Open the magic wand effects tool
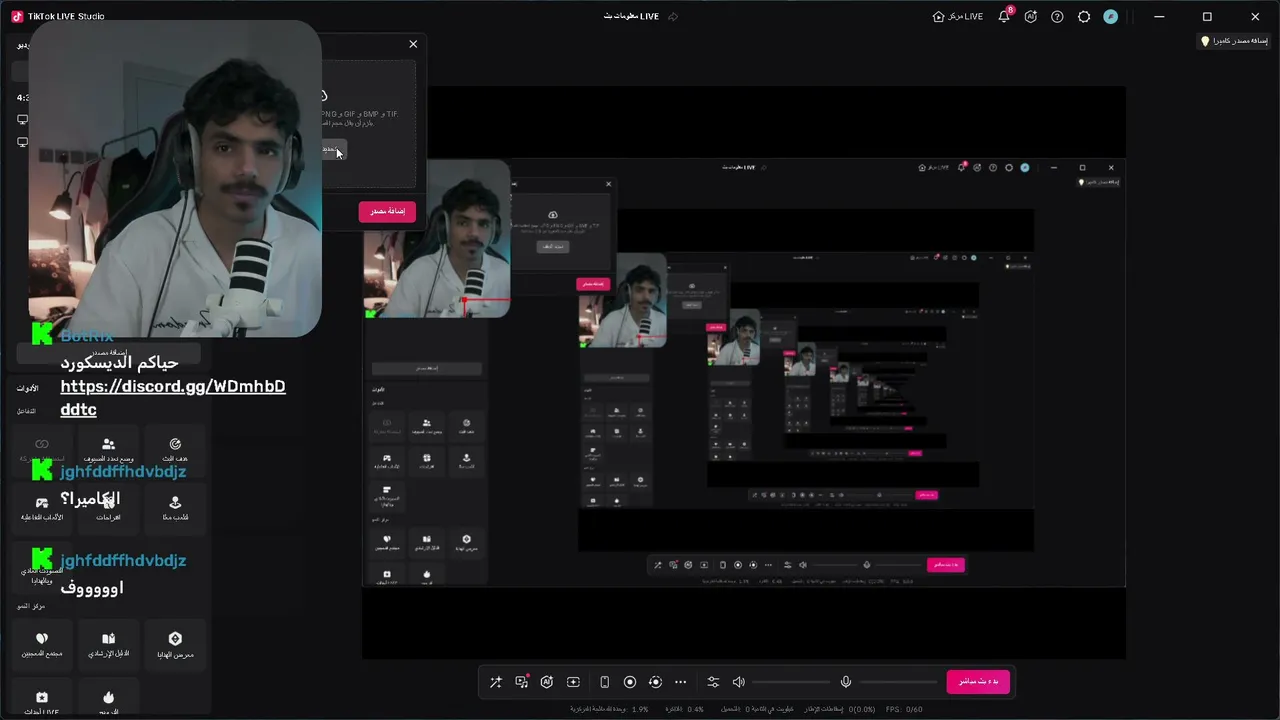The width and height of the screenshot is (1280, 720). [495, 682]
